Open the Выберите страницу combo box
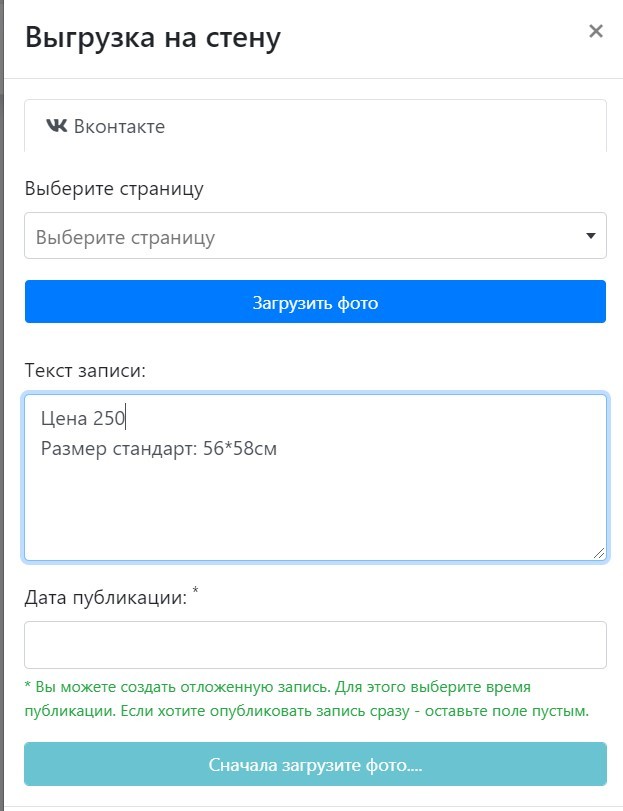Screen dimensions: 623x811 coord(300,237)
